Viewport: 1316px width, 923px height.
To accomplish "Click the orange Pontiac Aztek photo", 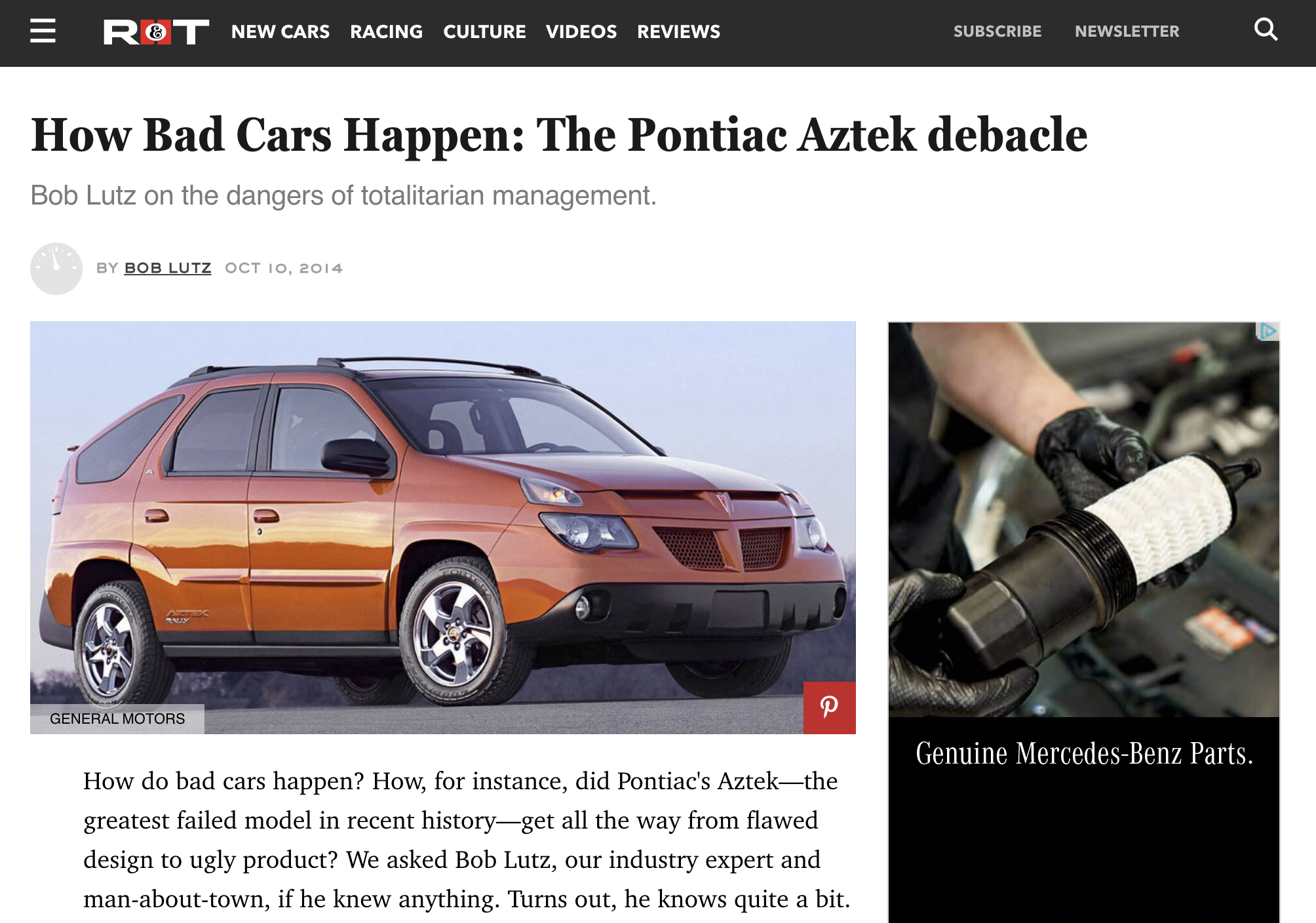I will pyautogui.click(x=442, y=527).
